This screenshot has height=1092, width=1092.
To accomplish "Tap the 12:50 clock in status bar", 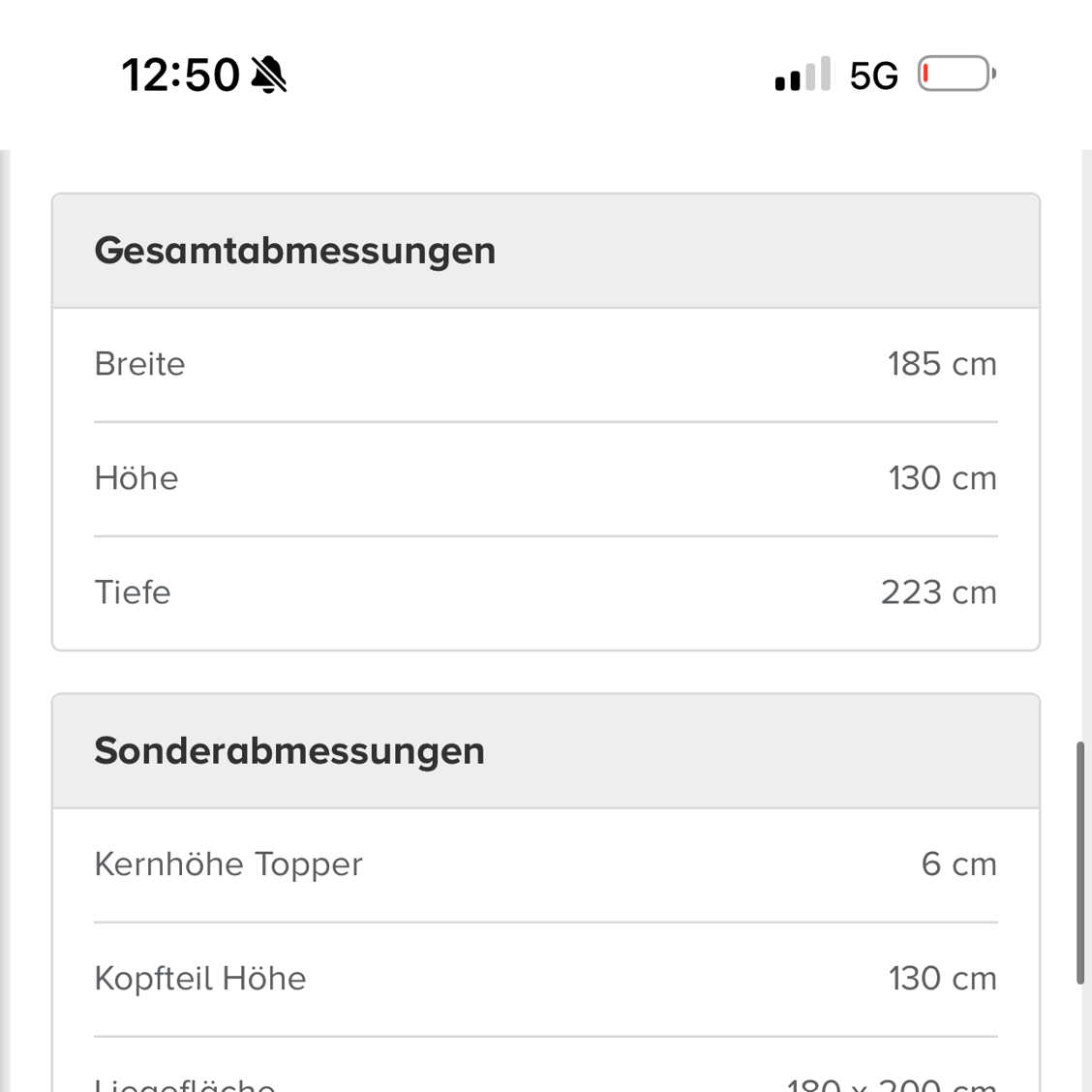I will 180,75.
